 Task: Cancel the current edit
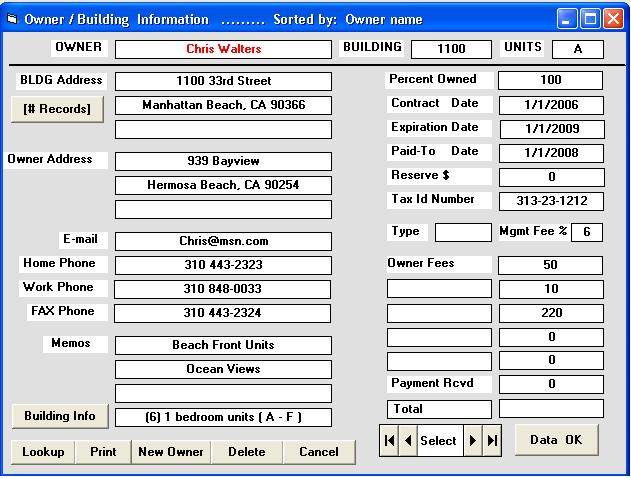tap(318, 452)
